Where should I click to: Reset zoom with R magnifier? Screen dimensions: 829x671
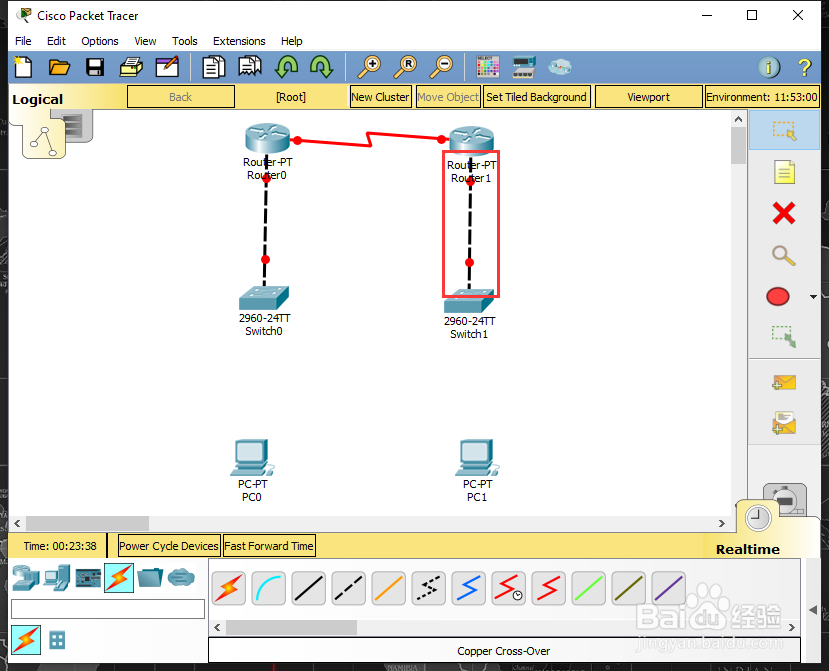[x=406, y=67]
